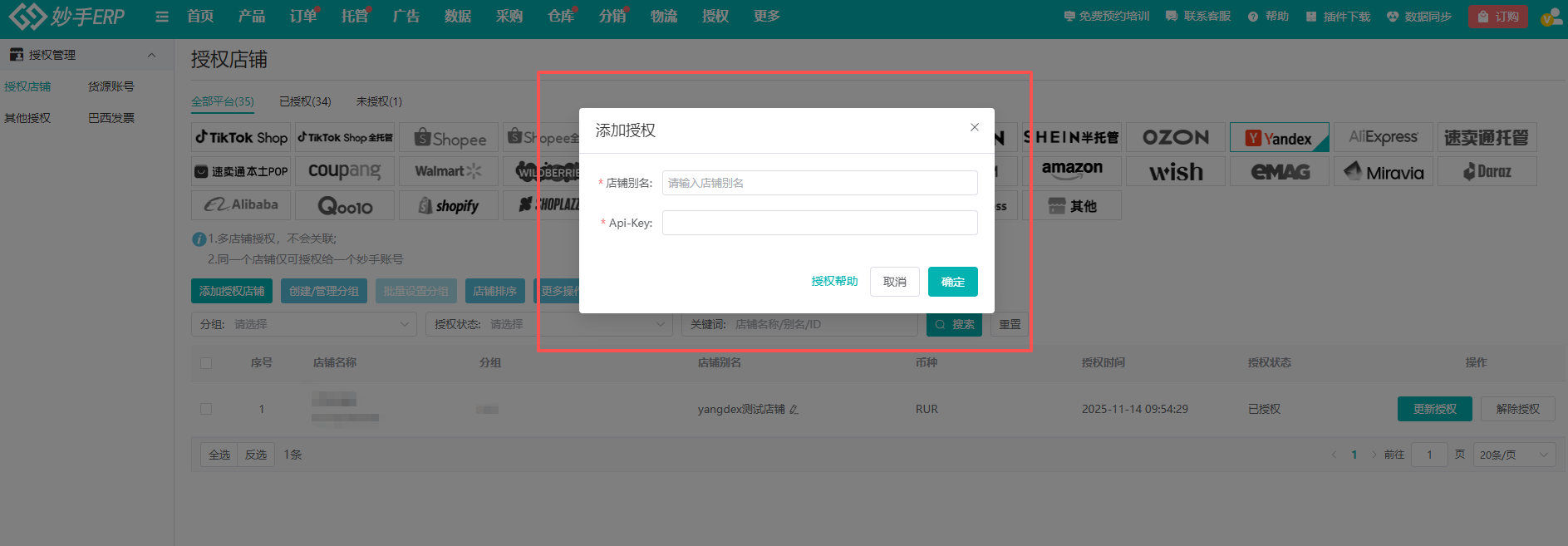Select the 其他 platform tile
The image size is (1568, 546).
click(1072, 205)
